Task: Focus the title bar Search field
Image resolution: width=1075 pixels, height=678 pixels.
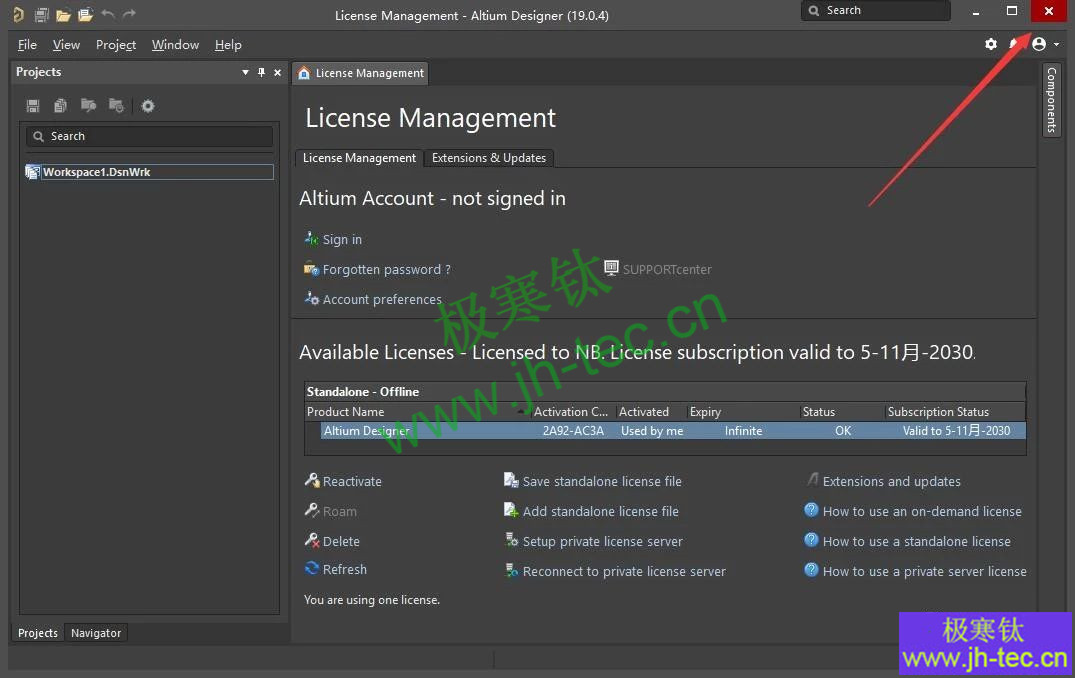Action: pyautogui.click(x=875, y=10)
